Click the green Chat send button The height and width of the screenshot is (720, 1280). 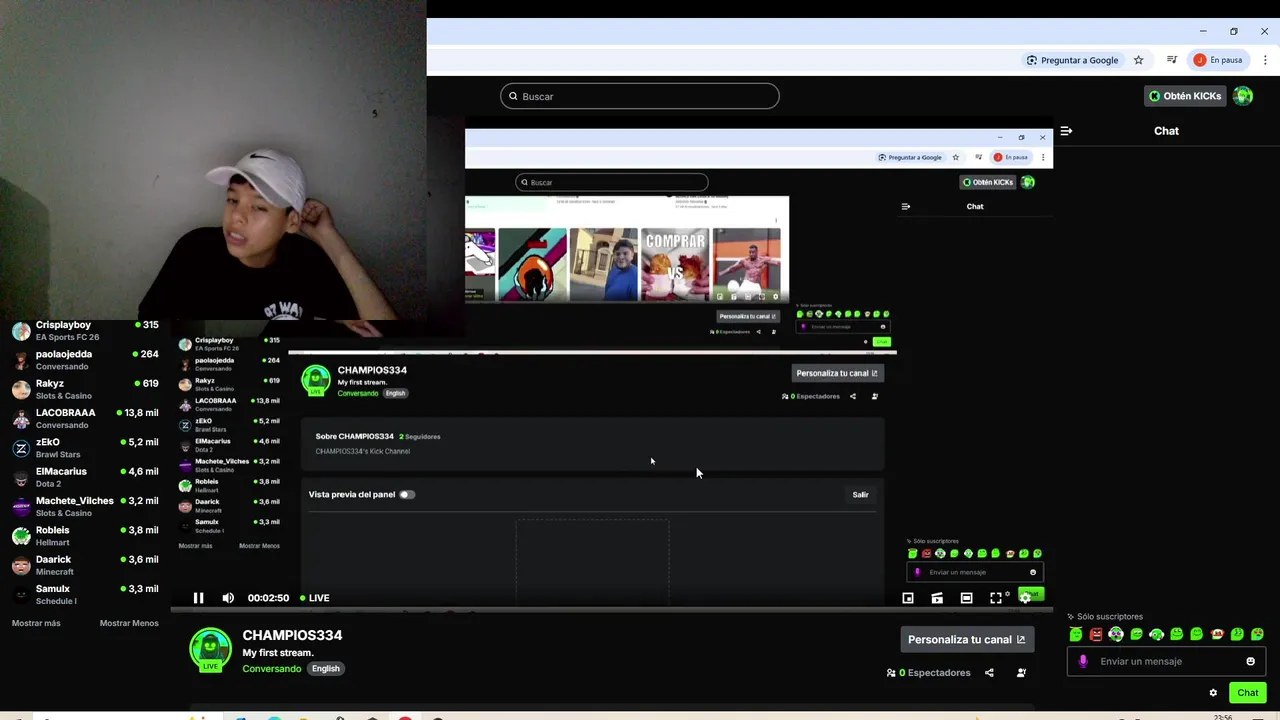pos(1247,693)
